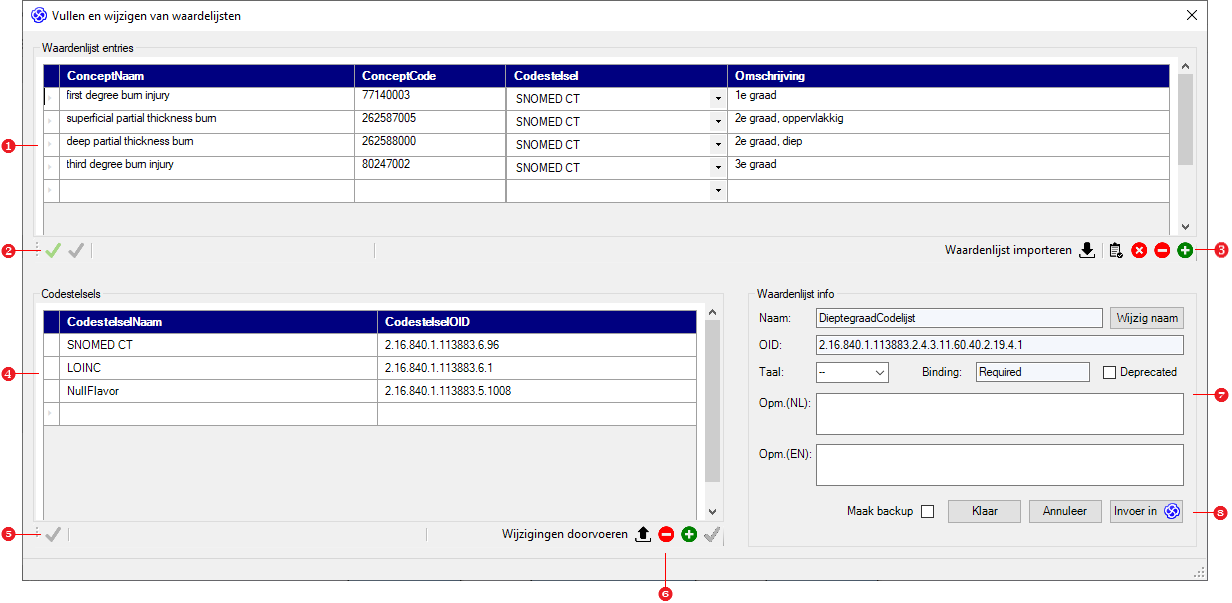Click the Wijzig naam button
Image resolution: width=1232 pixels, height=603 pixels.
tap(1146, 318)
